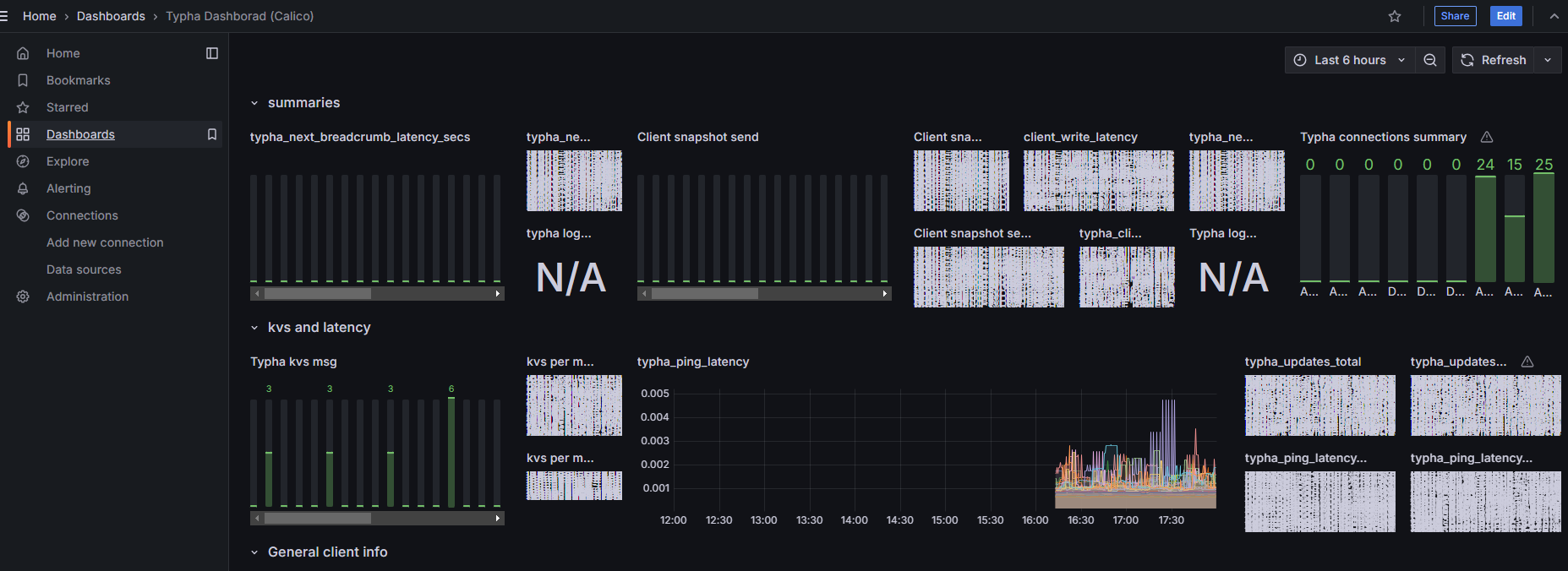
Task: Click the Alerting bell icon
Action: (x=23, y=188)
